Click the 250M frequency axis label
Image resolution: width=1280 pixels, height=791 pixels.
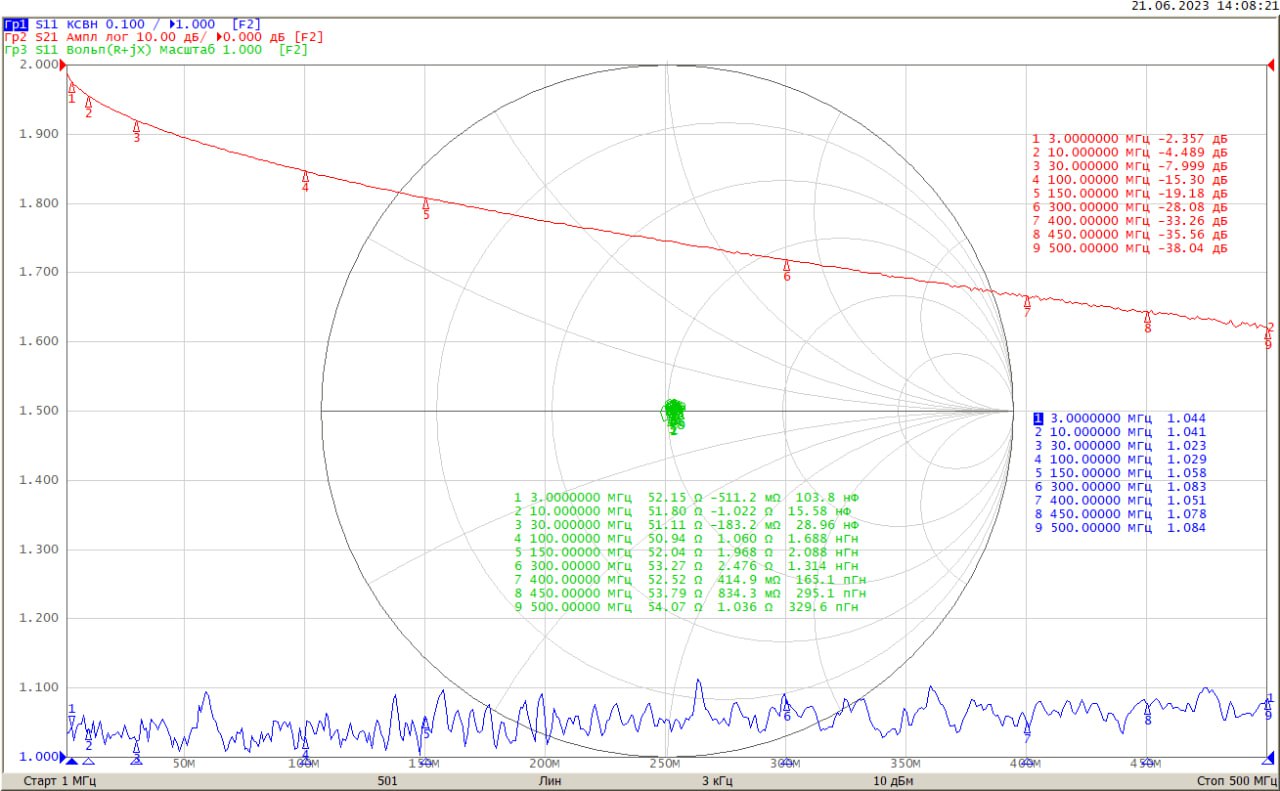[665, 764]
